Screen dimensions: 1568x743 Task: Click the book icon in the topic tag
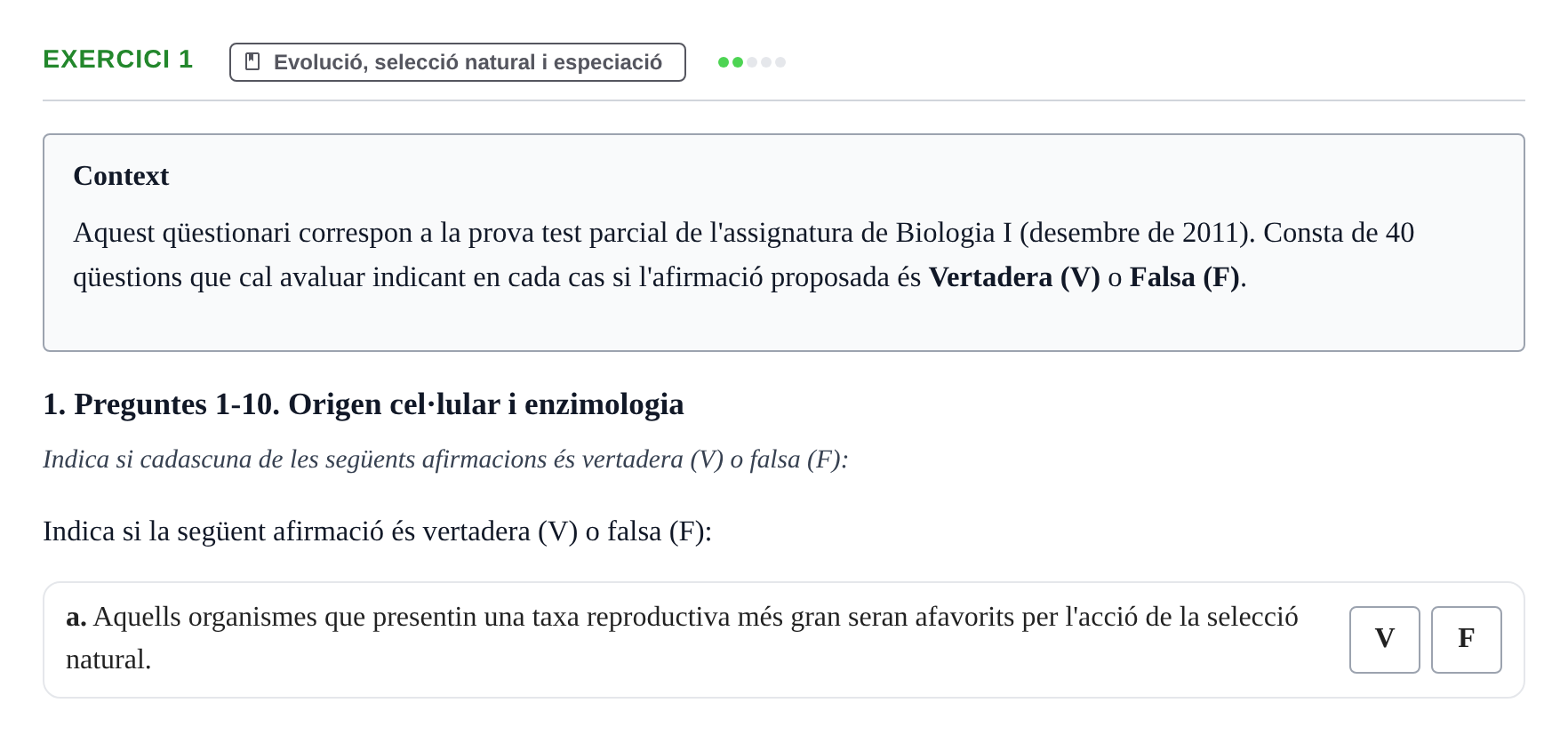[x=252, y=62]
